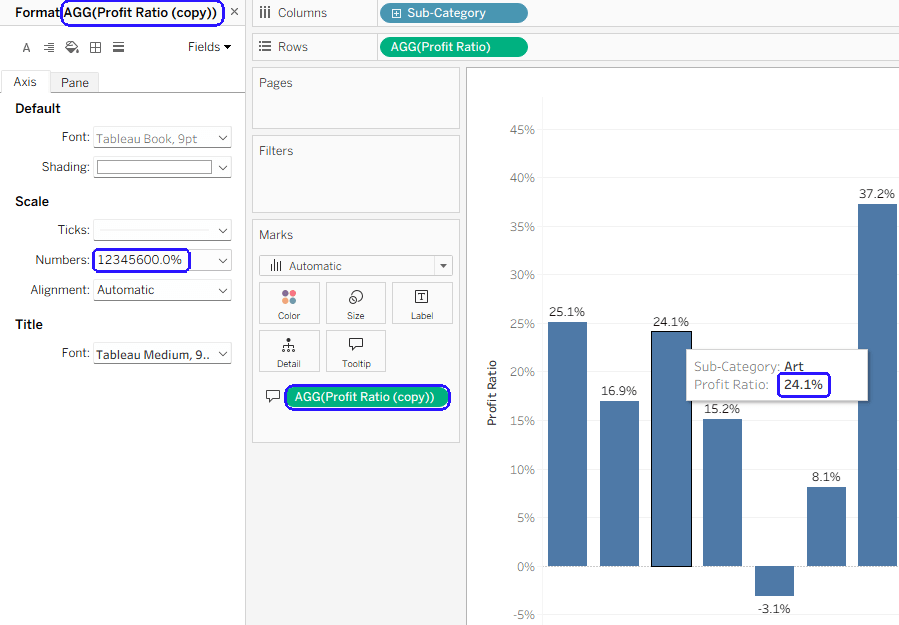Expand the Numbers format dropdown
This screenshot has width=899, height=625.
(x=223, y=260)
